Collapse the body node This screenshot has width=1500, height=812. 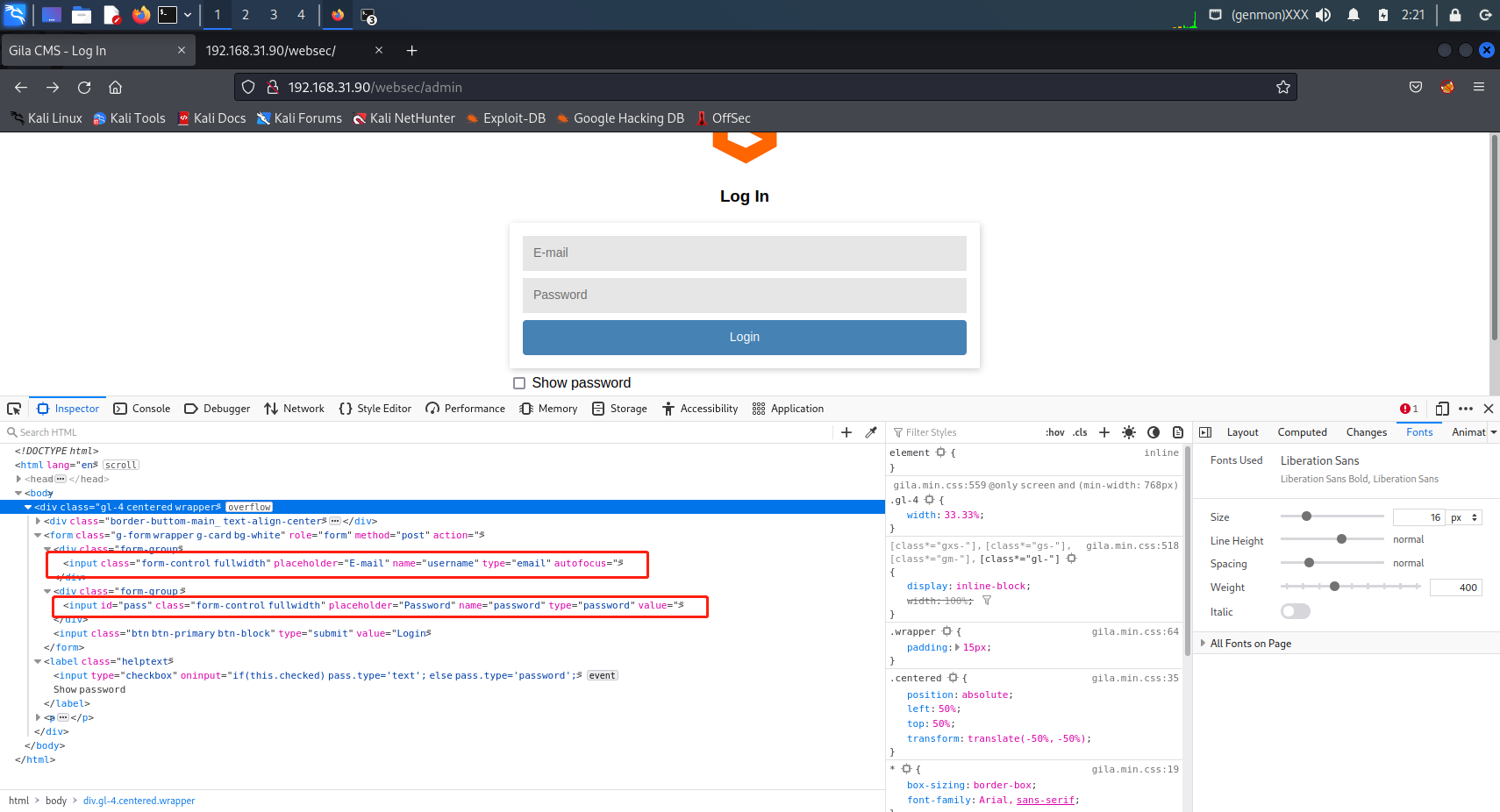pos(18,493)
